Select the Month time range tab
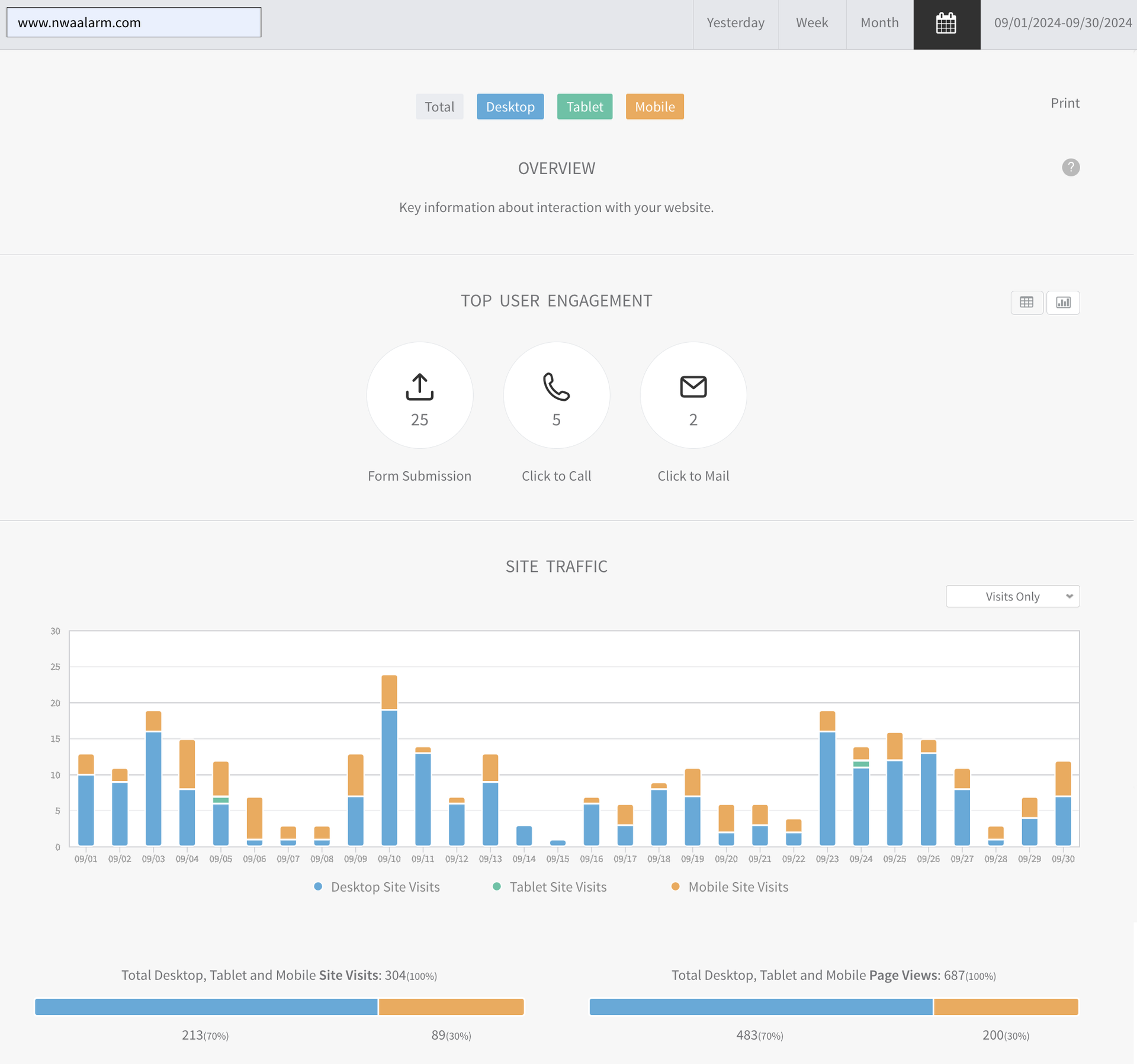Viewport: 1137px width, 1064px height. (x=879, y=23)
